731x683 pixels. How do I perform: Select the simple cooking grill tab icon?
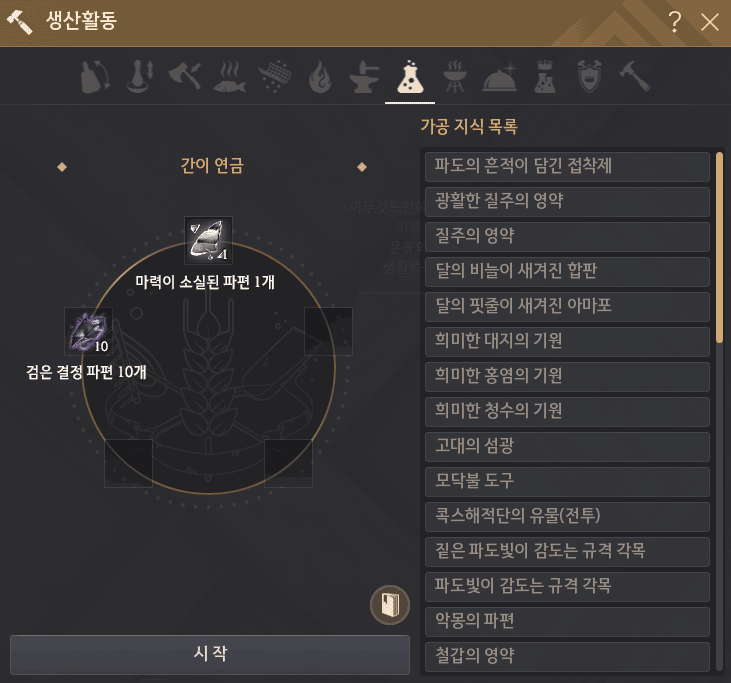point(455,77)
